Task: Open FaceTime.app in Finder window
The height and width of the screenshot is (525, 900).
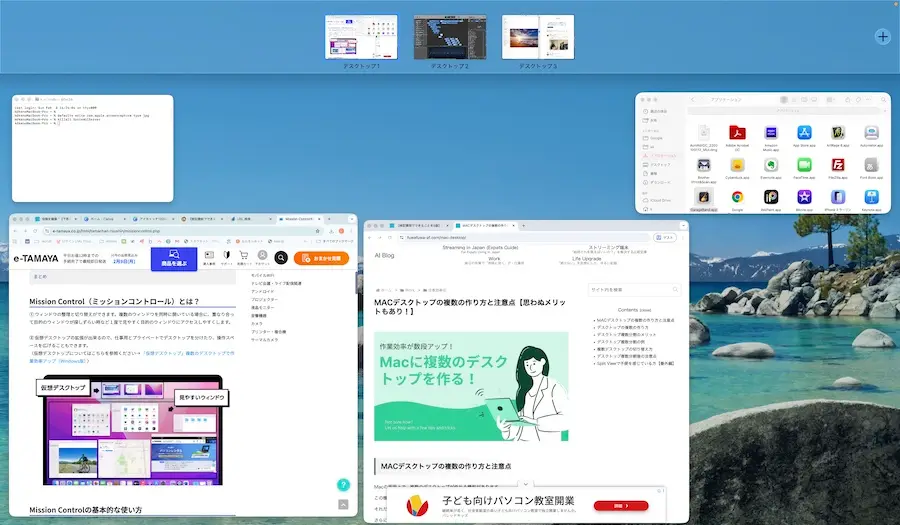Action: click(x=804, y=165)
